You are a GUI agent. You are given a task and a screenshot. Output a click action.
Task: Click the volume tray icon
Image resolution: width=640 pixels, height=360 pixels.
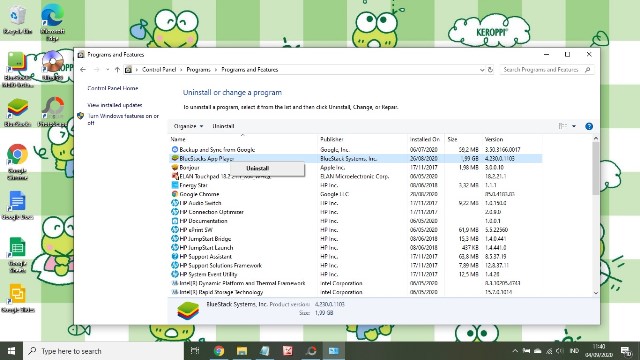[x=560, y=351]
